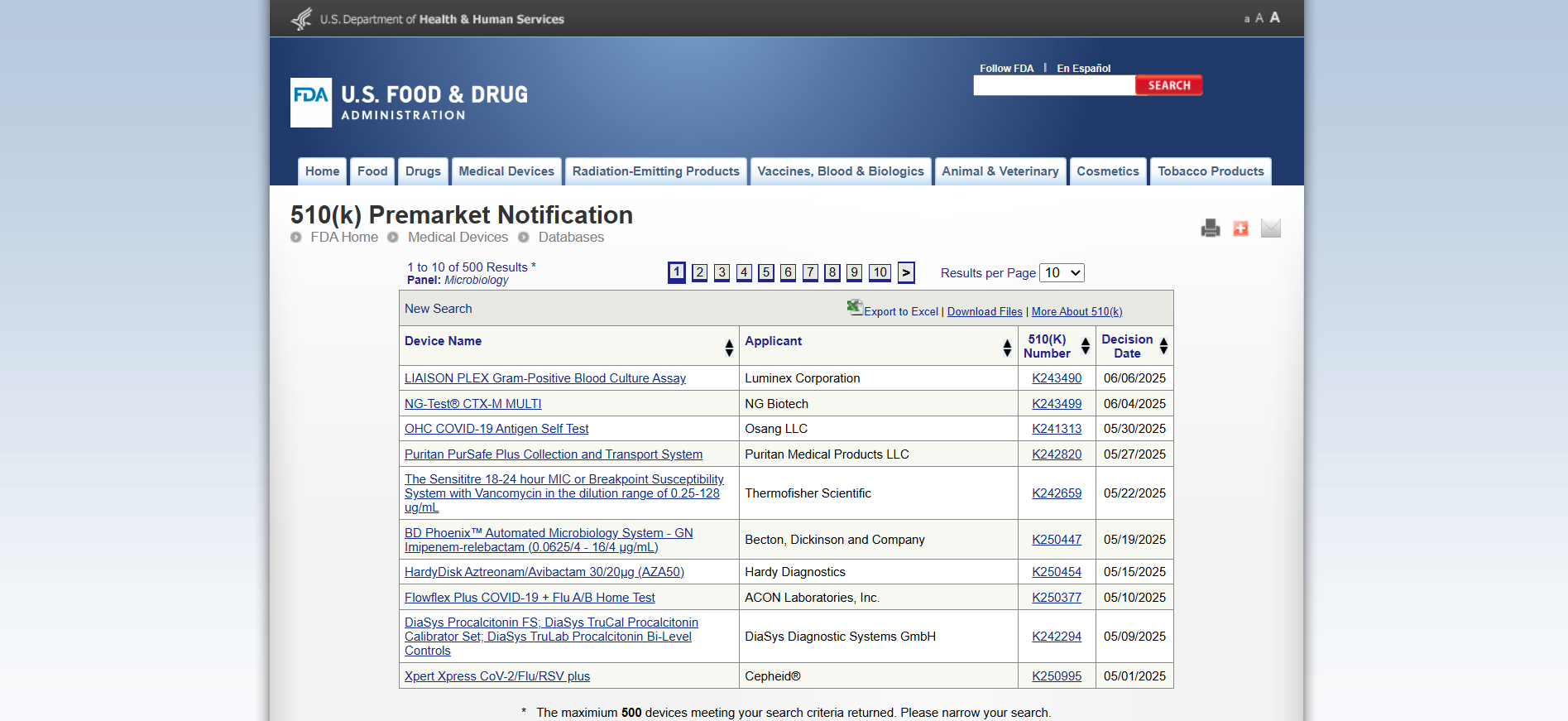
Task: Click More About 510(k) link
Action: (x=1077, y=311)
